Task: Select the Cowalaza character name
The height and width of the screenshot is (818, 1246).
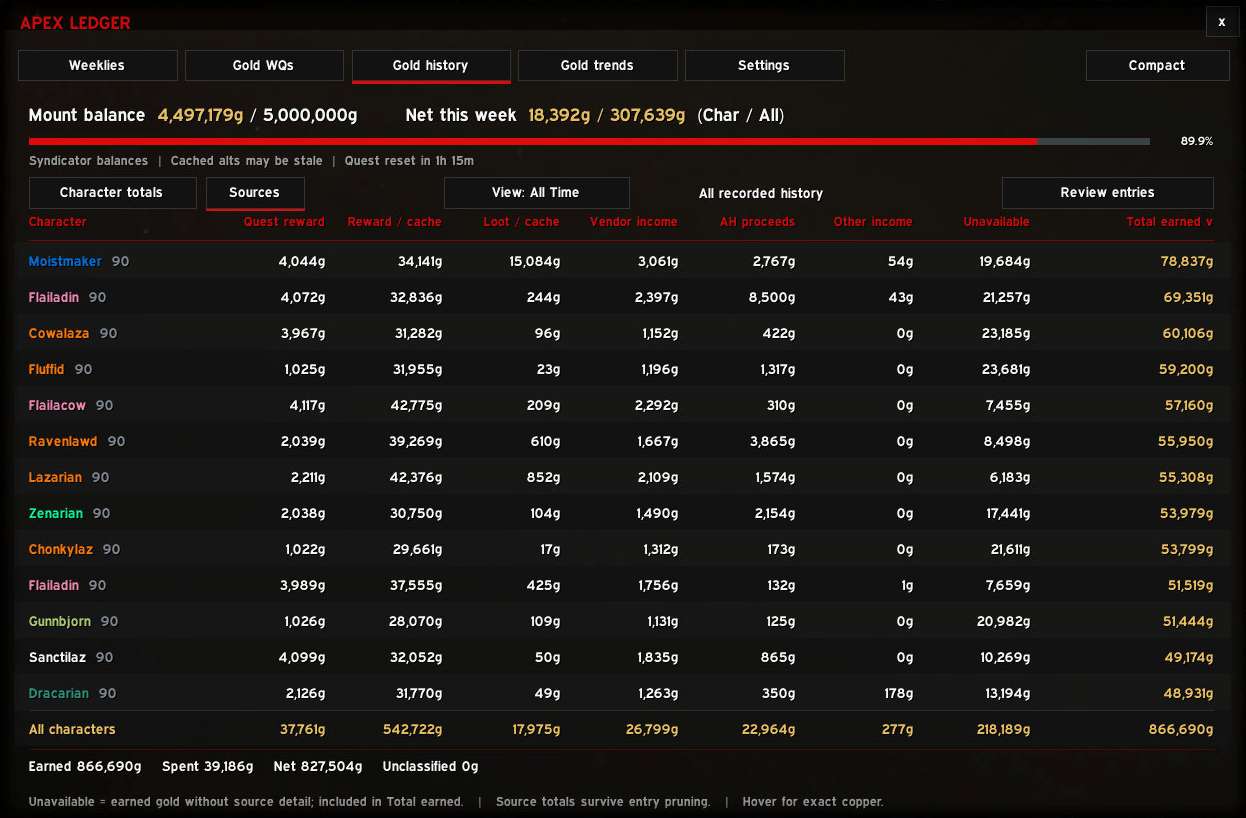Action: pyautogui.click(x=59, y=333)
